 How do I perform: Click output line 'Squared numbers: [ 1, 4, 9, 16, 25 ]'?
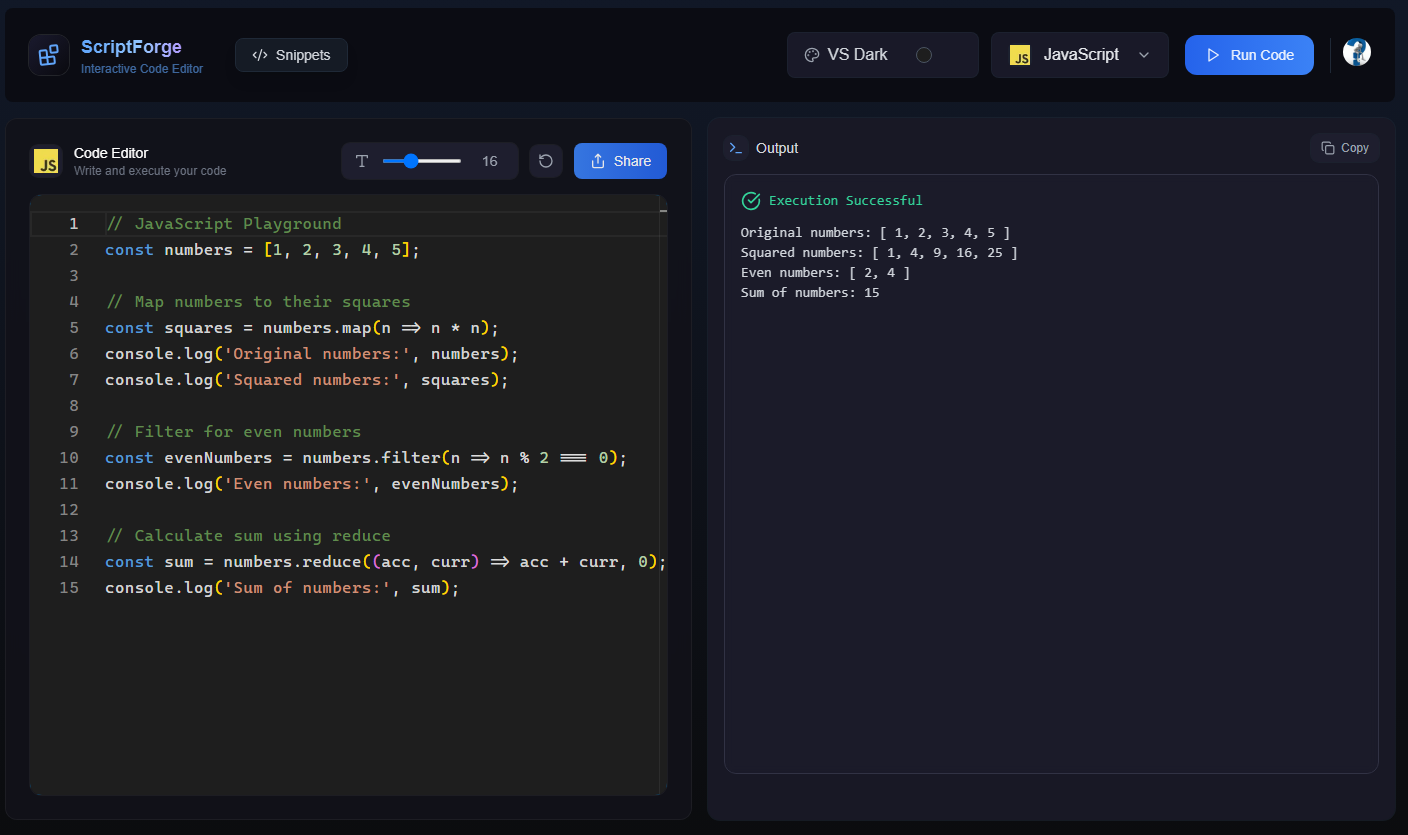point(879,253)
